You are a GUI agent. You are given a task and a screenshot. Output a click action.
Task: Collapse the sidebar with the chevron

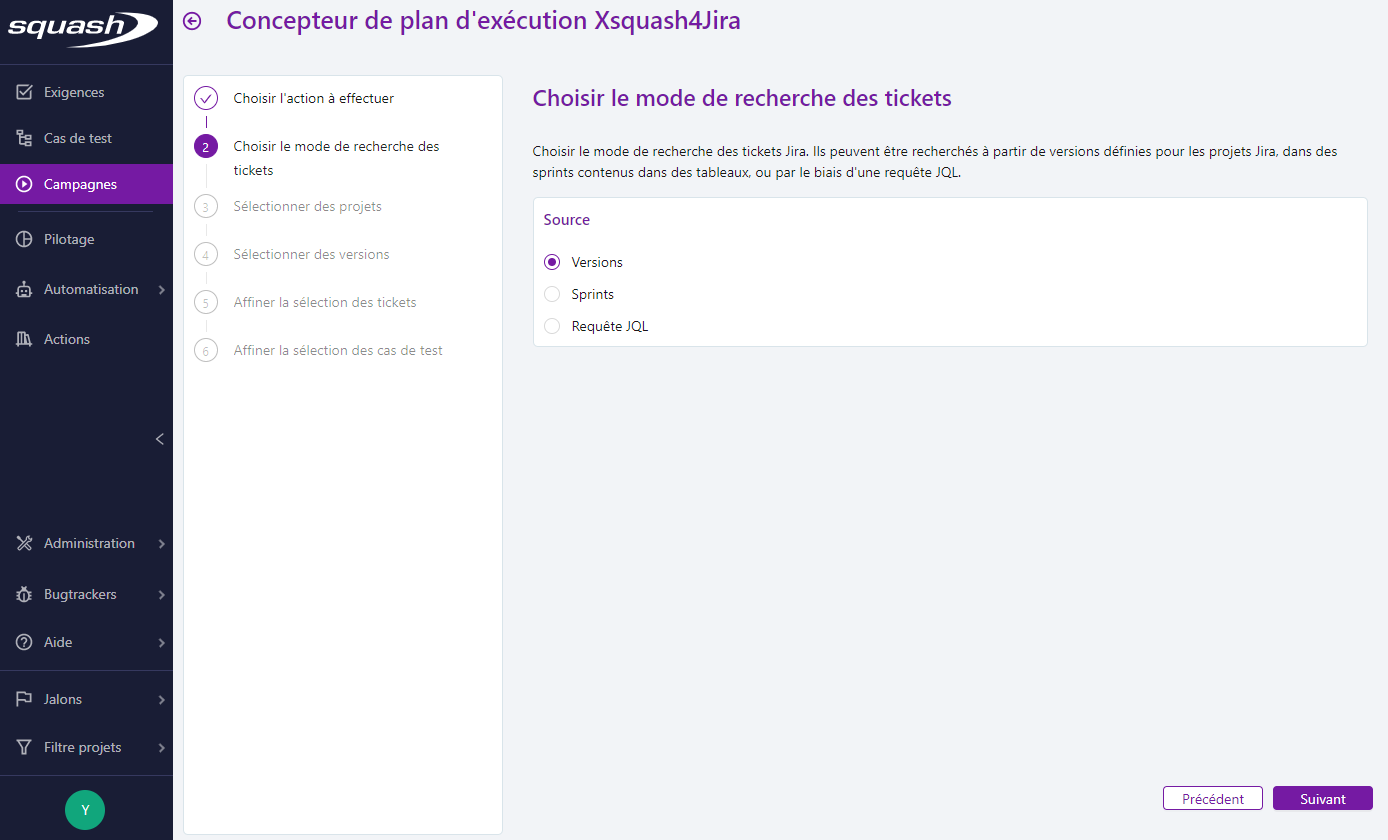[x=159, y=439]
